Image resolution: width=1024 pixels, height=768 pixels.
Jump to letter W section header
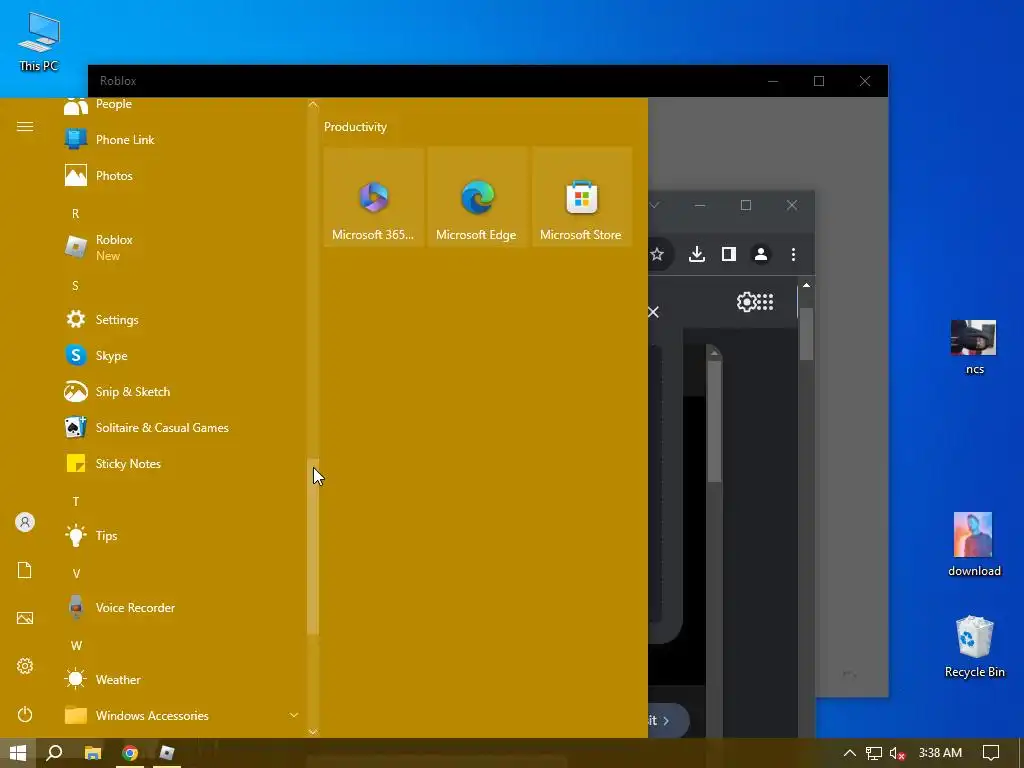(76, 645)
